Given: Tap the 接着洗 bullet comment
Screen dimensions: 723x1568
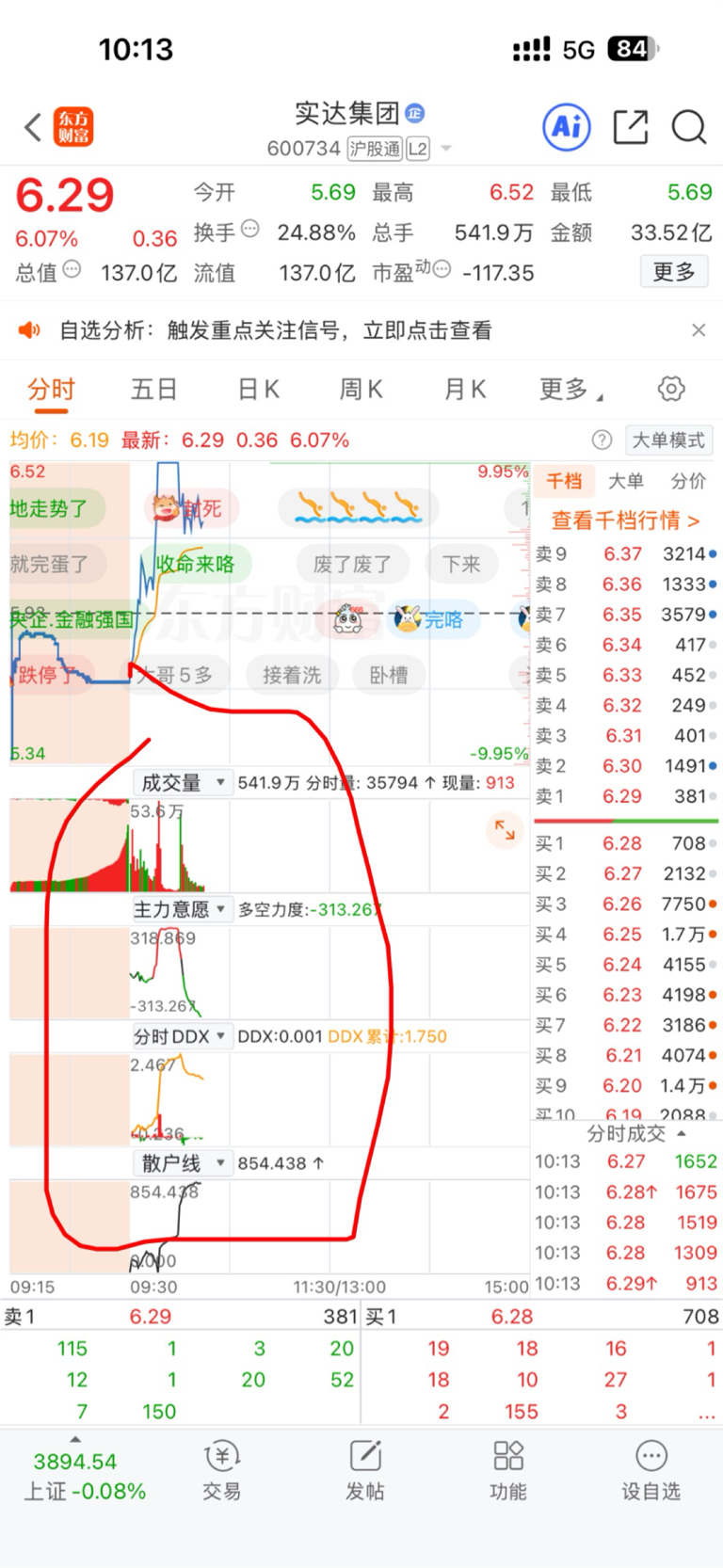Looking at the screenshot, I should click(292, 675).
